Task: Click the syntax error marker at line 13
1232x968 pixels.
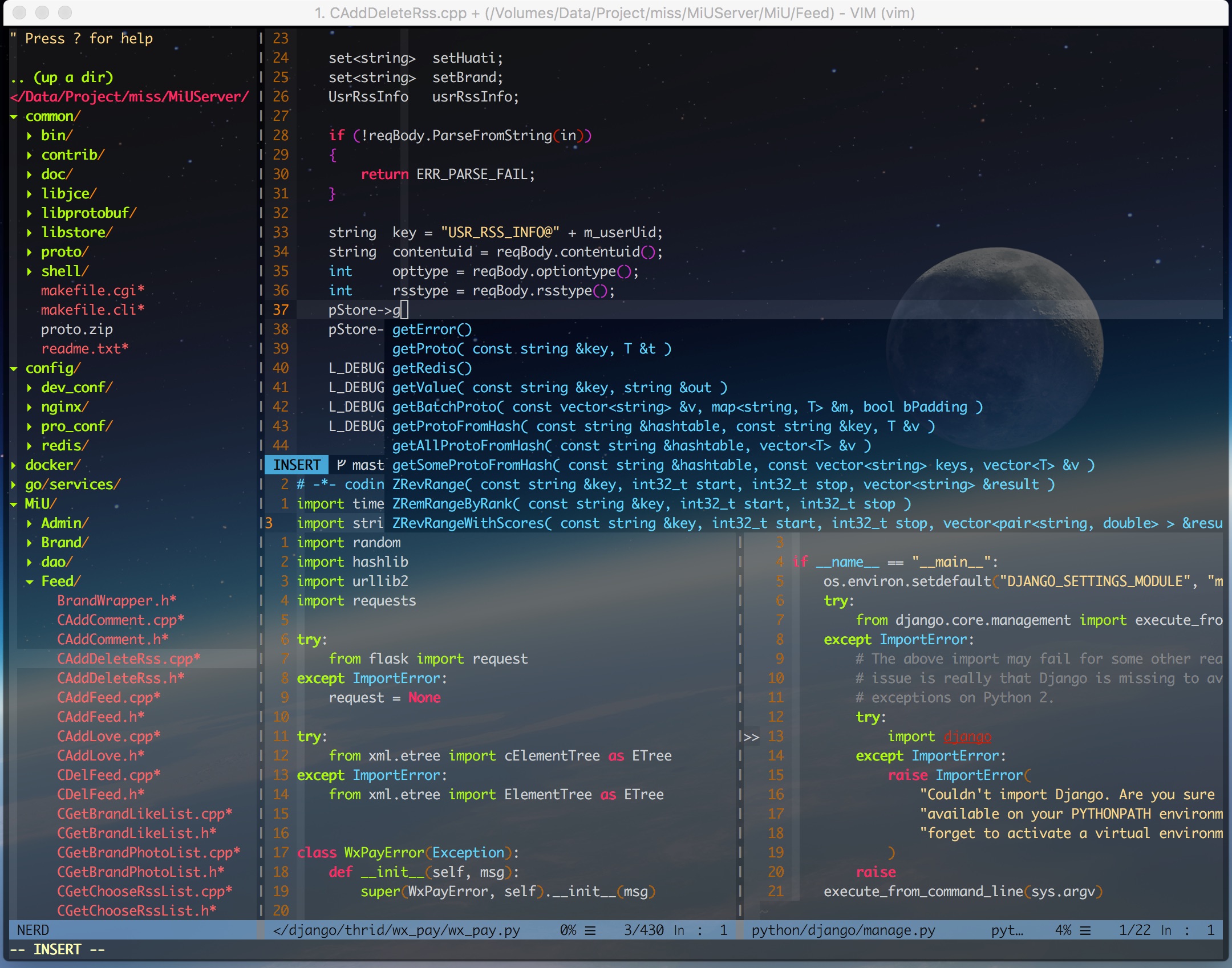Action: (x=751, y=737)
